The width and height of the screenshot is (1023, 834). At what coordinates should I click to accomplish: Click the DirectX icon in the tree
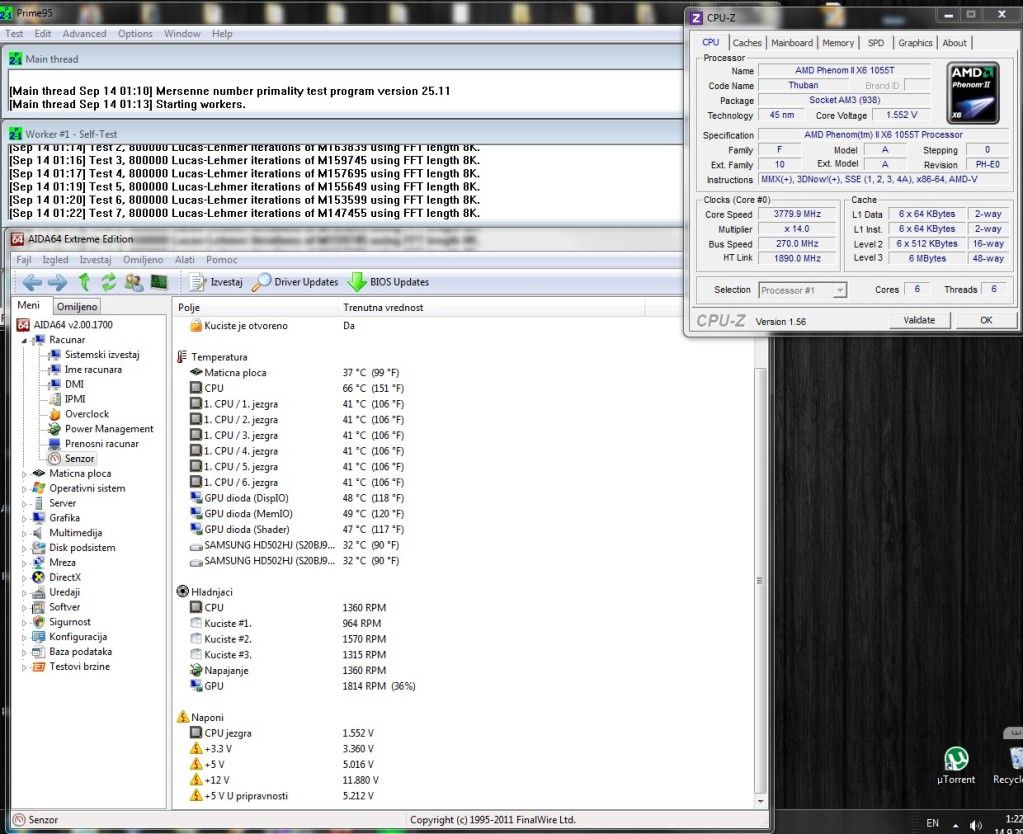pos(38,578)
